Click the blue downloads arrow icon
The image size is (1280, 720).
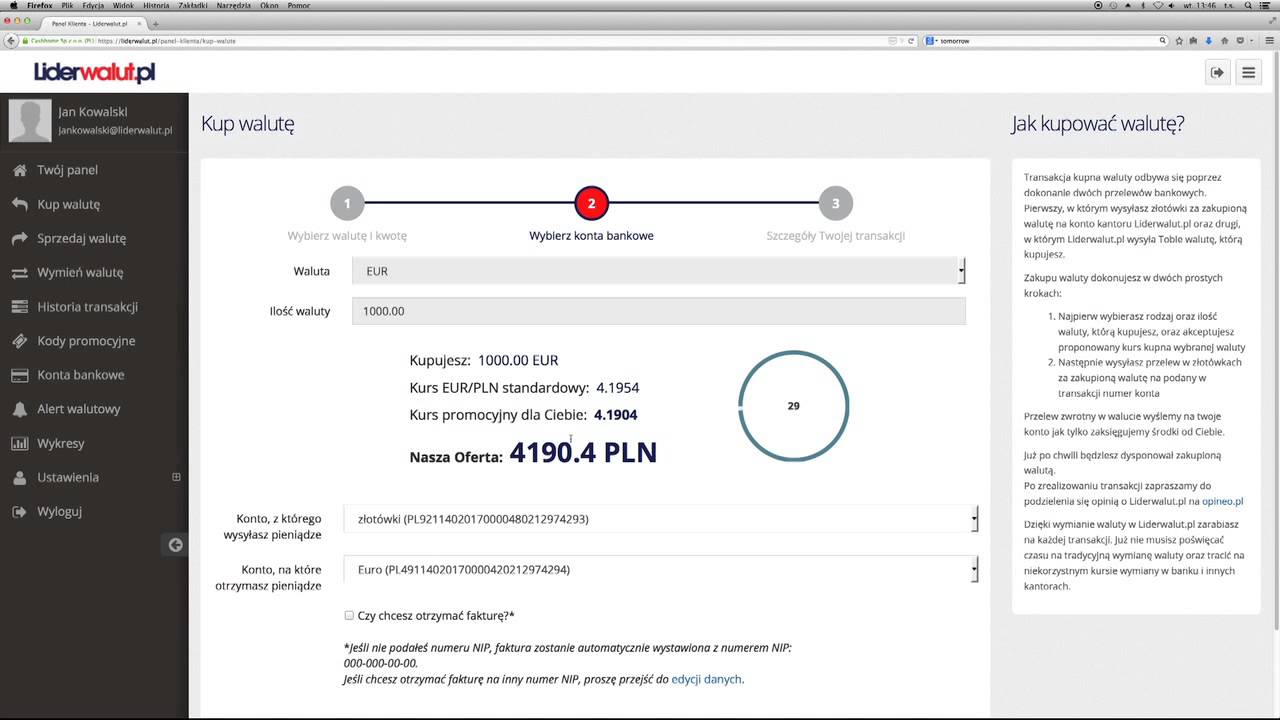pos(1208,41)
